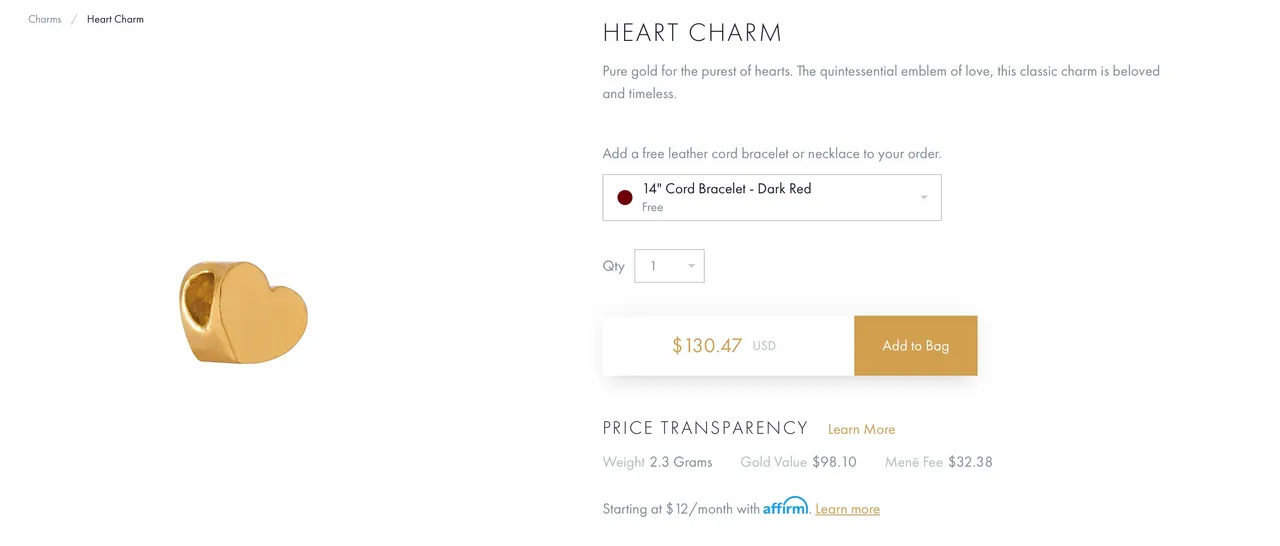
Task: Click the quantity value 1
Action: [x=653, y=266]
